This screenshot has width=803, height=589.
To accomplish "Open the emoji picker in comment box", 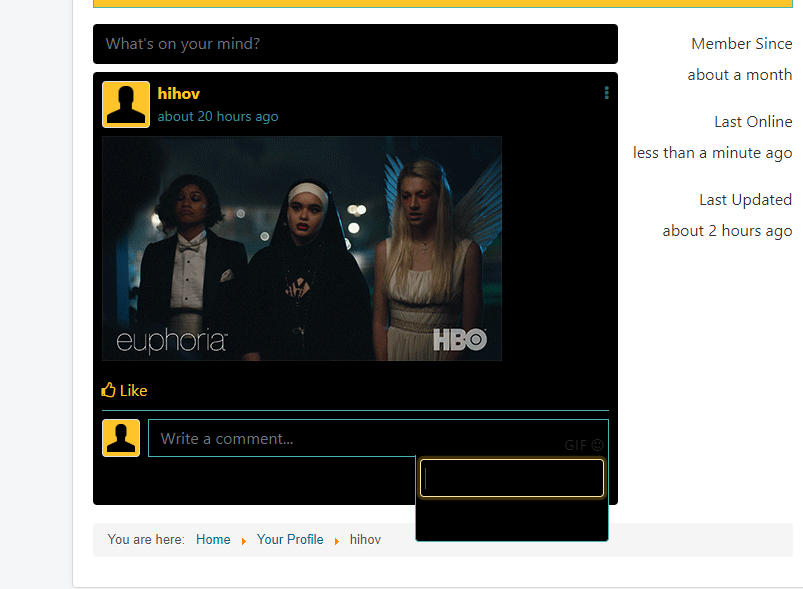I will 597,445.
